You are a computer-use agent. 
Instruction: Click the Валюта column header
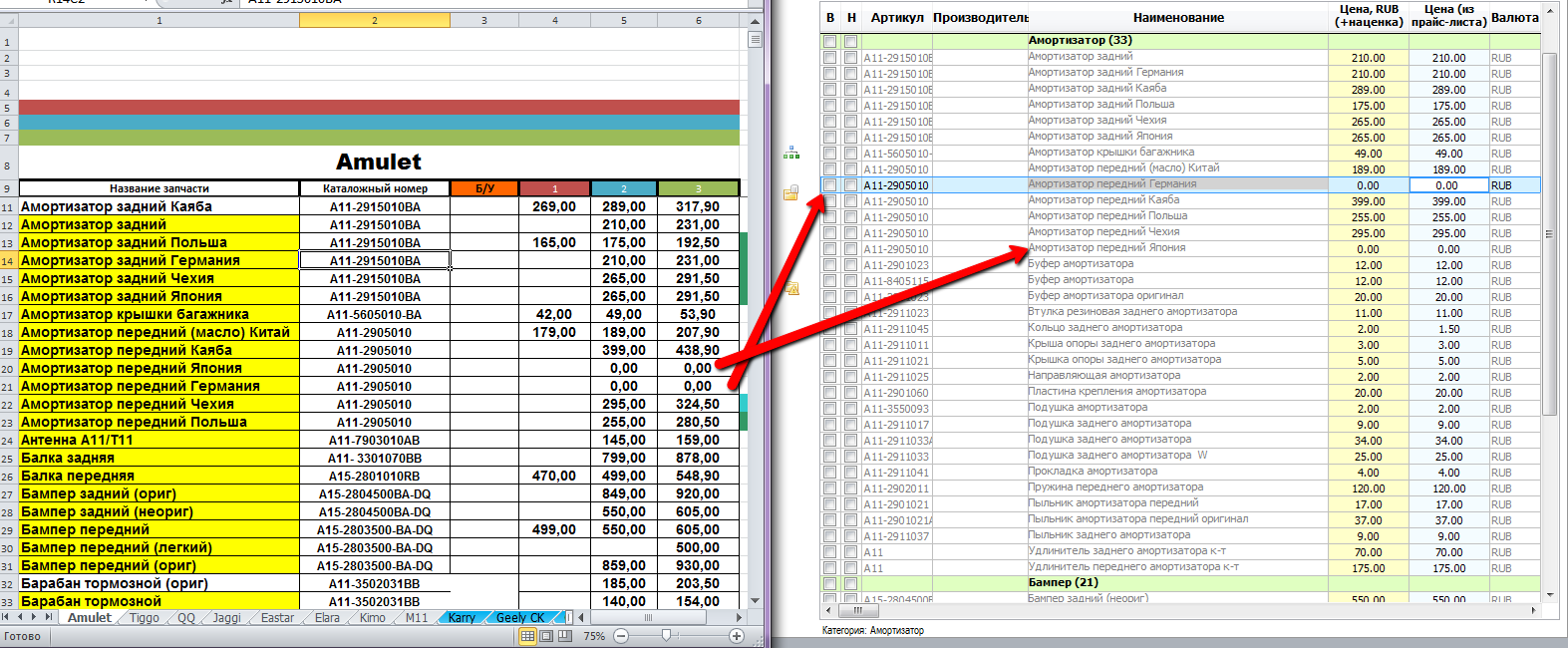[x=1514, y=18]
